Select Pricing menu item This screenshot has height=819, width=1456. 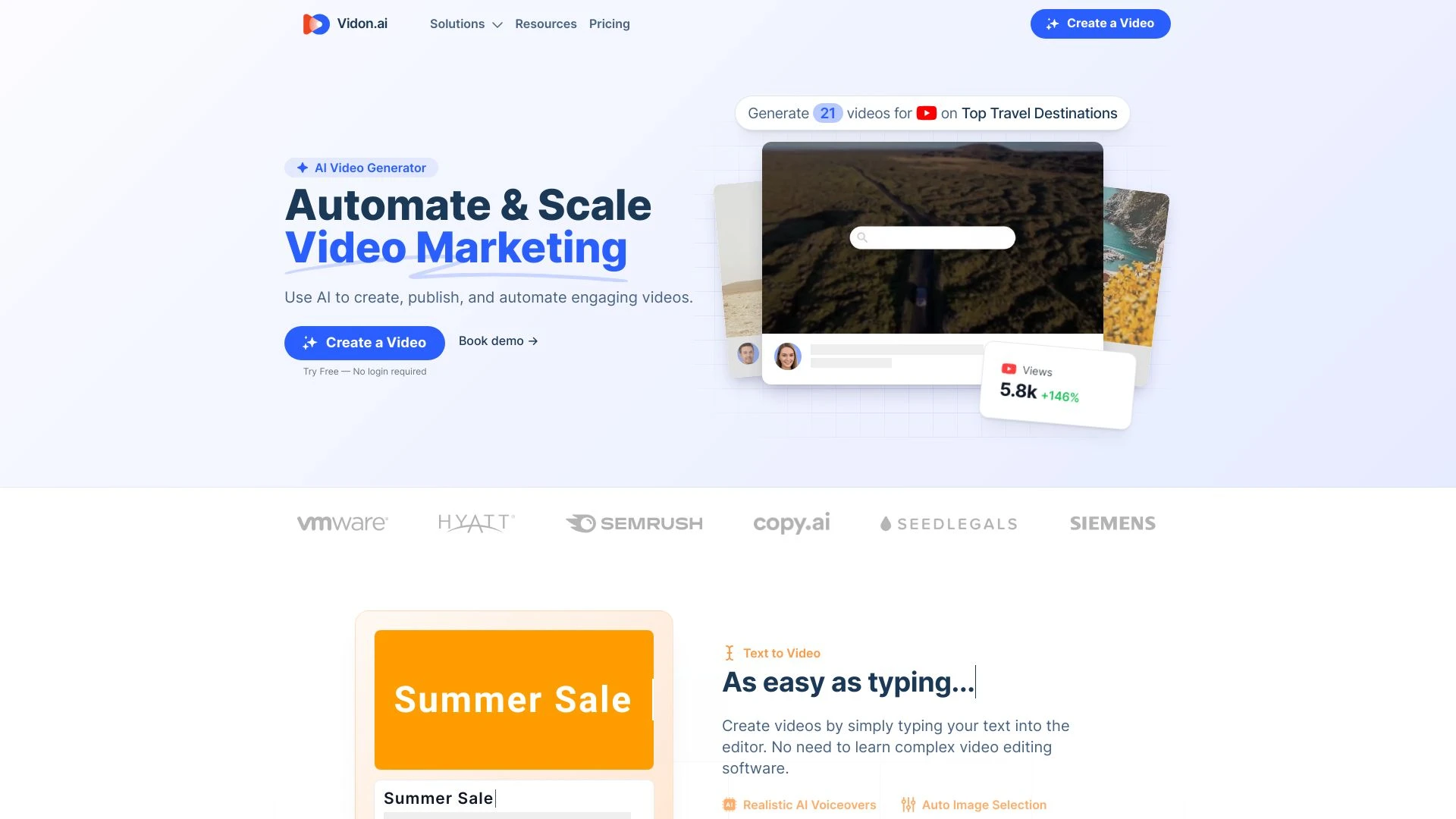click(x=609, y=23)
